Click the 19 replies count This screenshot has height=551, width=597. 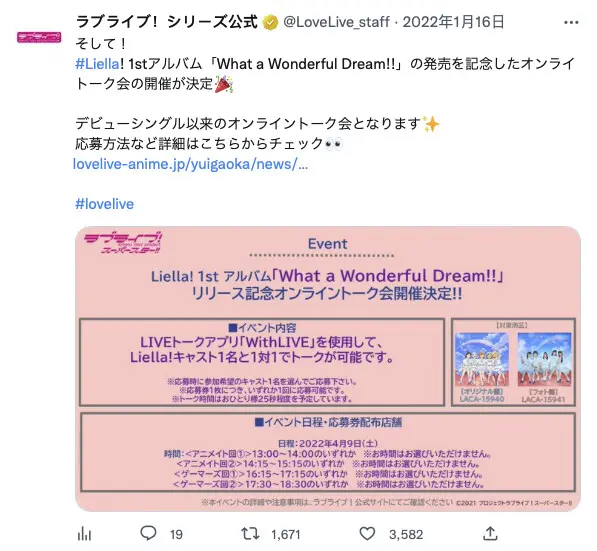(x=176, y=535)
